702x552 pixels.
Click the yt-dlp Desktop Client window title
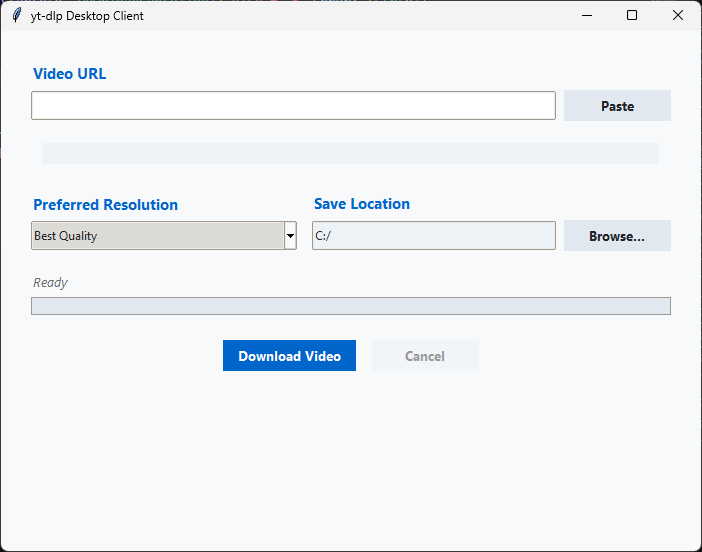(87, 16)
